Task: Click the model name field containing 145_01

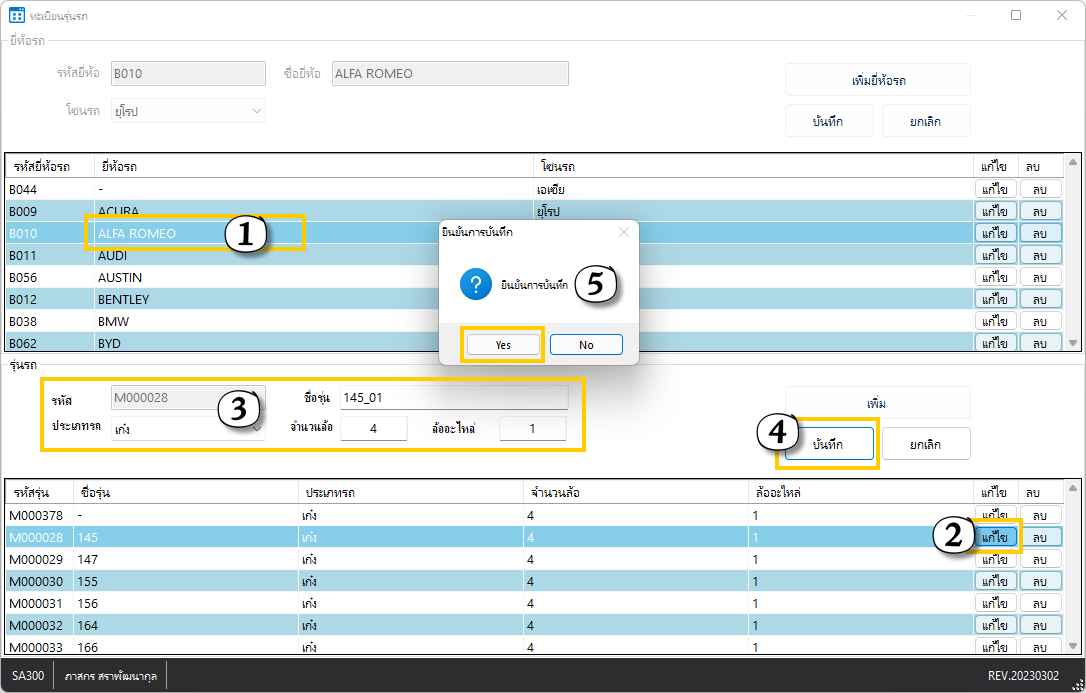Action: point(454,397)
